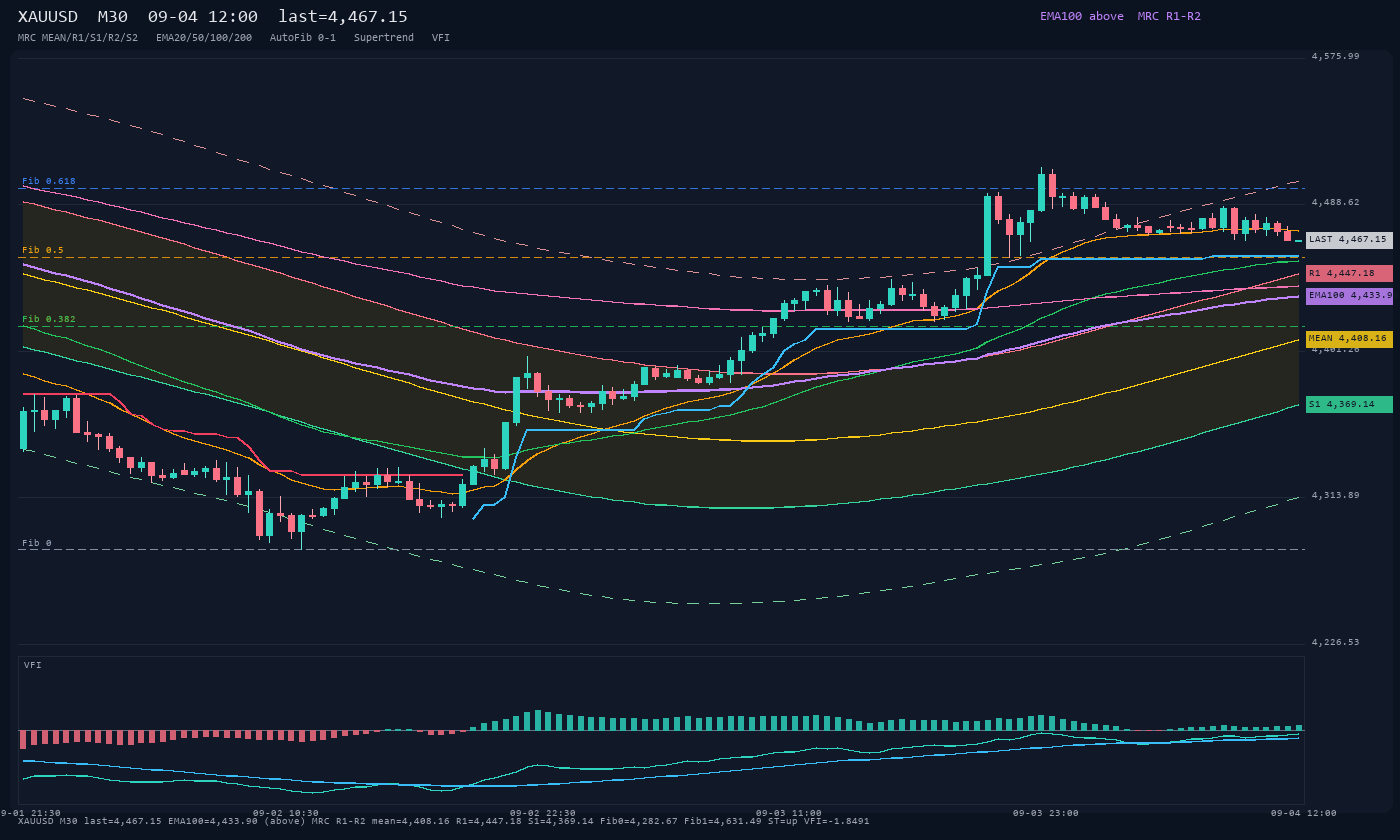Viewport: 1400px width, 840px height.
Task: Click the bottom status summary line
Action: click(x=444, y=821)
